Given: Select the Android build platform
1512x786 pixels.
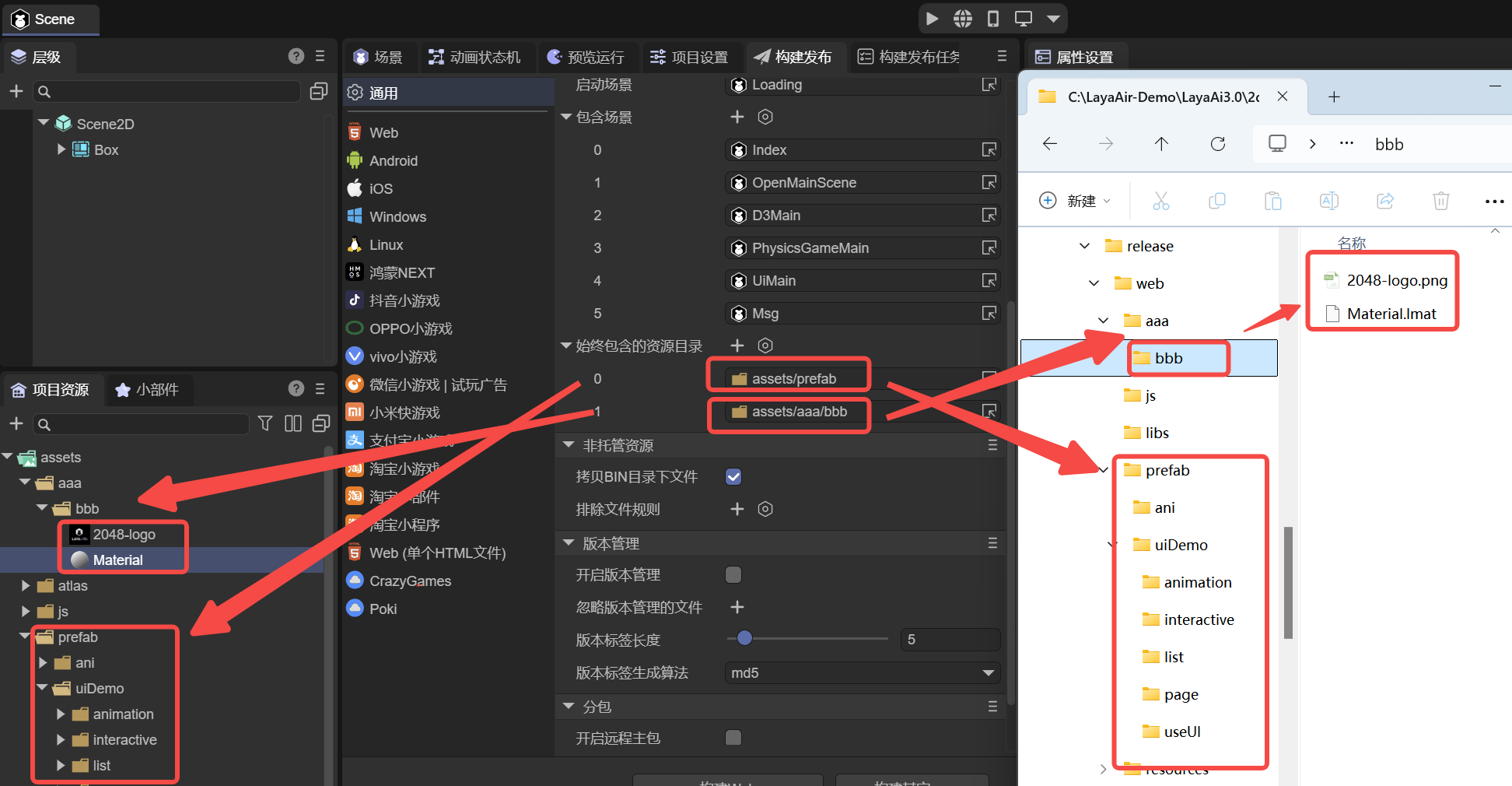Looking at the screenshot, I should tap(394, 161).
